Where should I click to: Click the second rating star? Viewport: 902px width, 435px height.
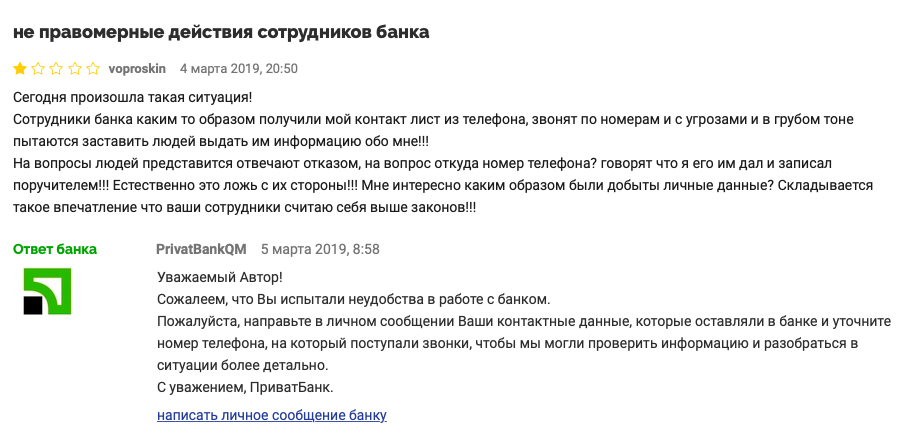coord(39,69)
